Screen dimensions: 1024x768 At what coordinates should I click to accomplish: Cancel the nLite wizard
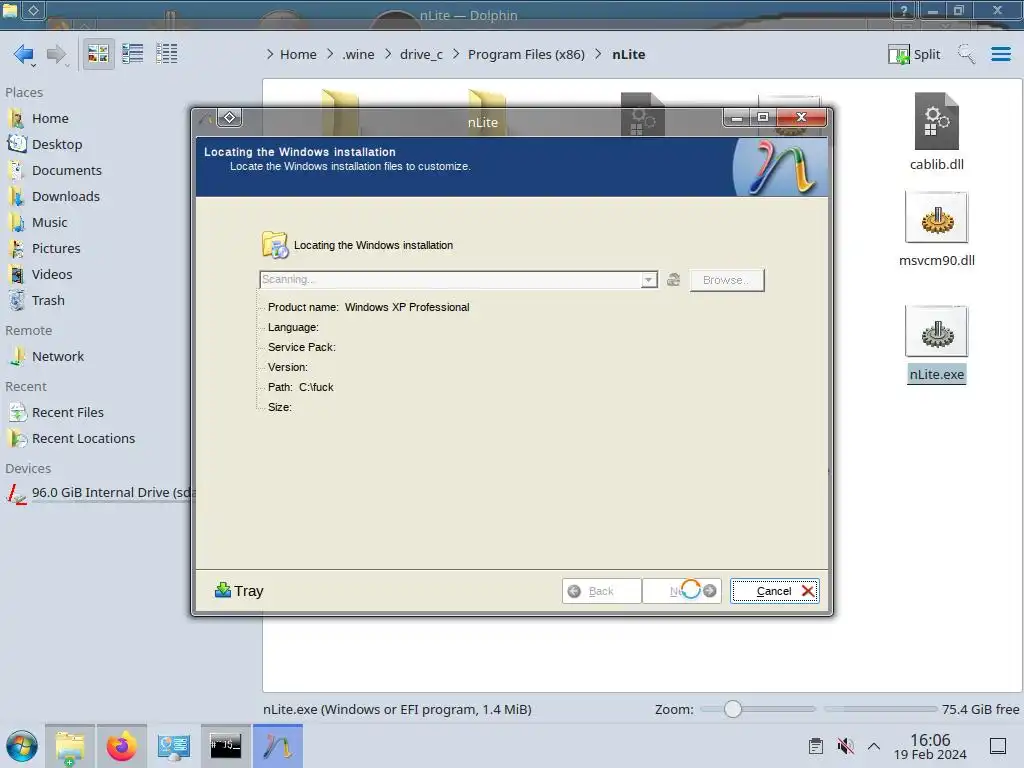(x=775, y=591)
